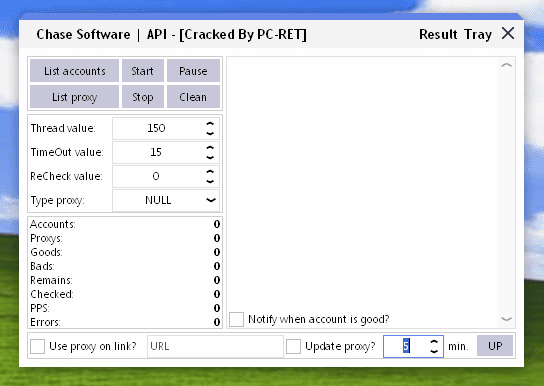Viewport: 544px width, 386px height.
Task: Click the Start button
Action: pyautogui.click(x=143, y=71)
